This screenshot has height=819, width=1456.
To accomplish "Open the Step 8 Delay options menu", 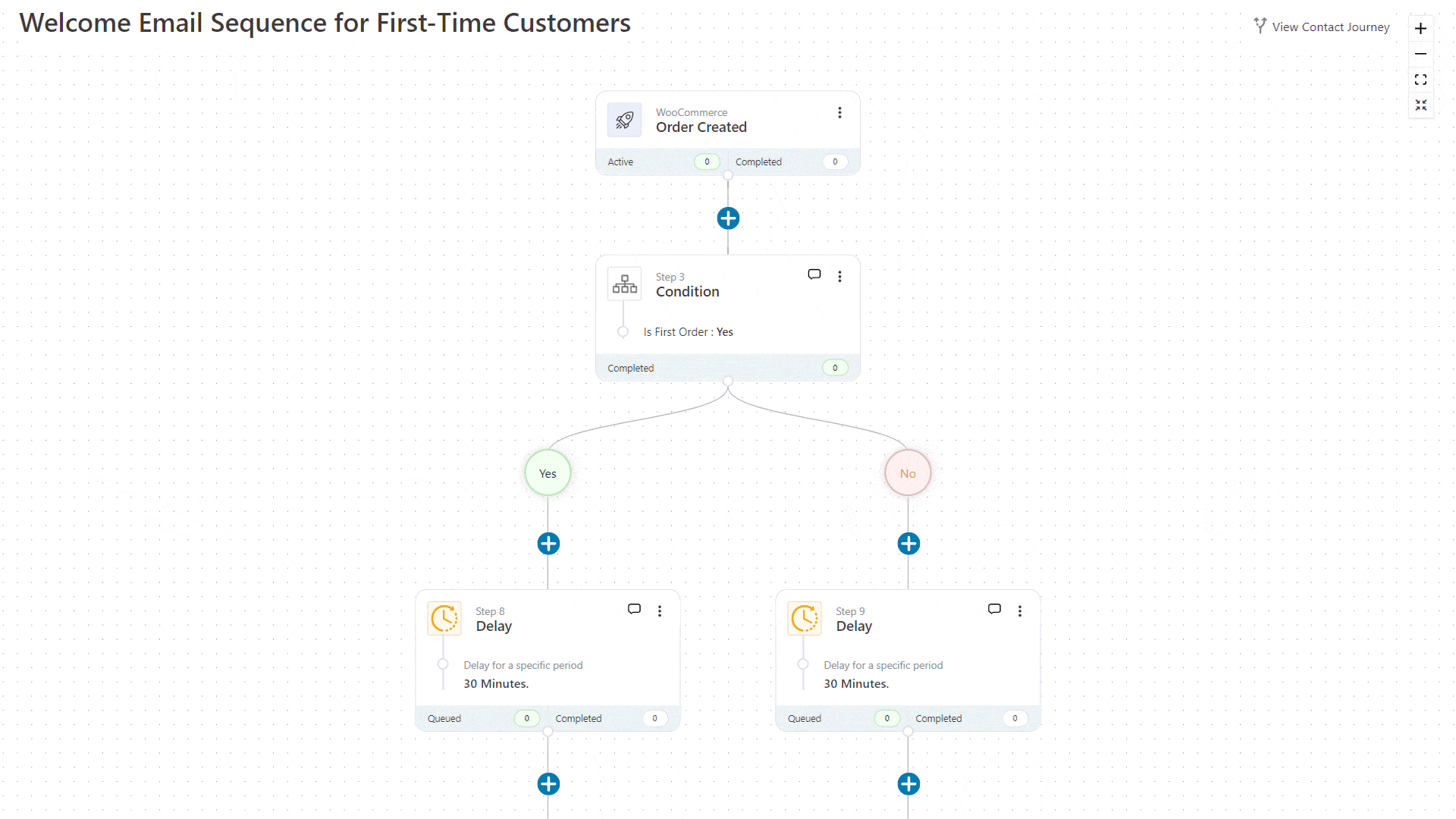I will coord(660,611).
